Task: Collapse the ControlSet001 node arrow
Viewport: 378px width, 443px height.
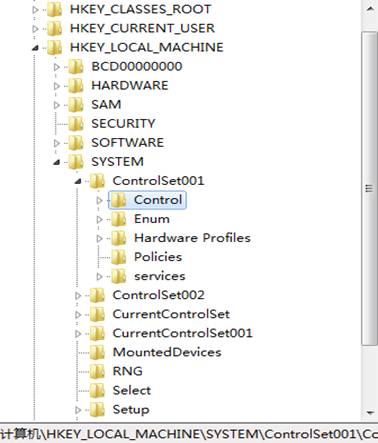Action: [78, 182]
